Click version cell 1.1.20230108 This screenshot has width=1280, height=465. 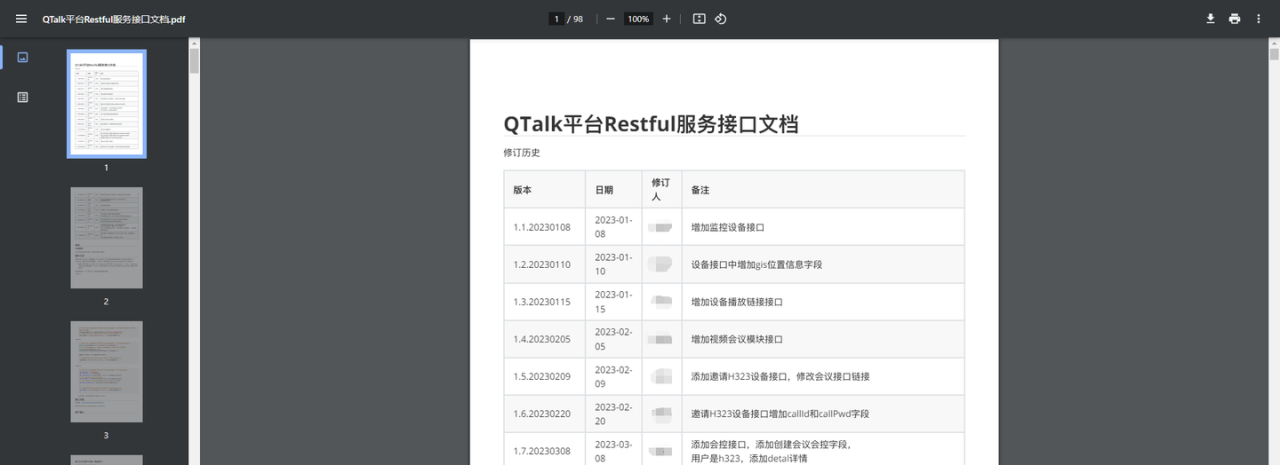point(542,227)
